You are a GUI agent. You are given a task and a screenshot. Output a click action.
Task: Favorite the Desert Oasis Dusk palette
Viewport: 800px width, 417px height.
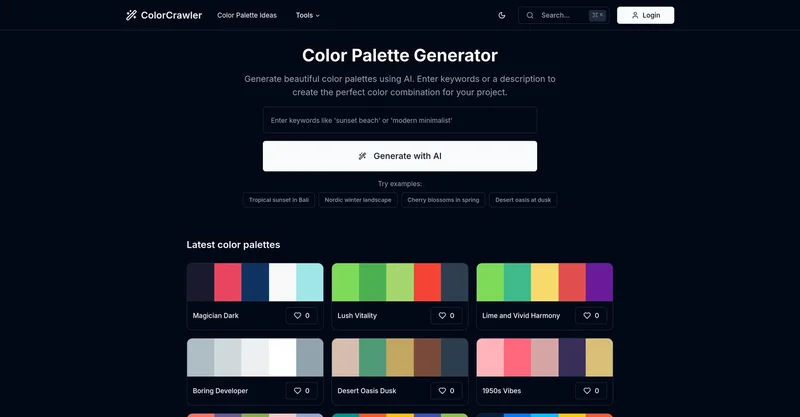pyautogui.click(x=446, y=390)
